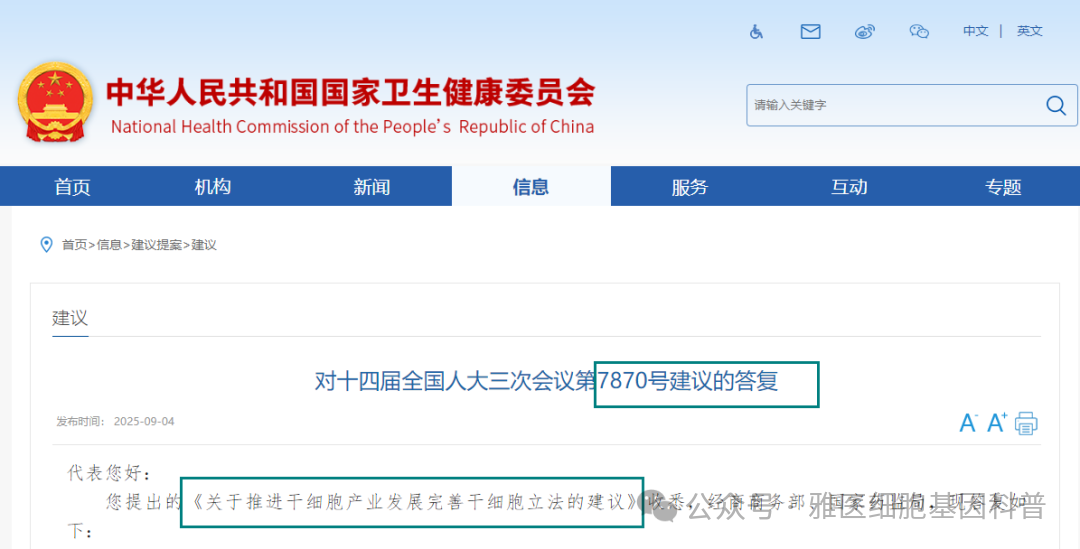Screen dimensions: 1080x549
Task: Focus the 请输入关键字 search field
Action: coord(890,105)
